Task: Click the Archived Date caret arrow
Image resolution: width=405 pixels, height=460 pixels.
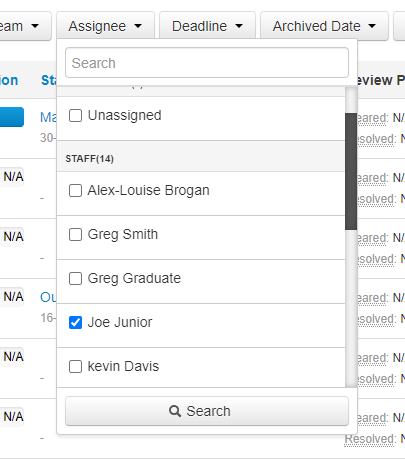Action: pos(372,26)
